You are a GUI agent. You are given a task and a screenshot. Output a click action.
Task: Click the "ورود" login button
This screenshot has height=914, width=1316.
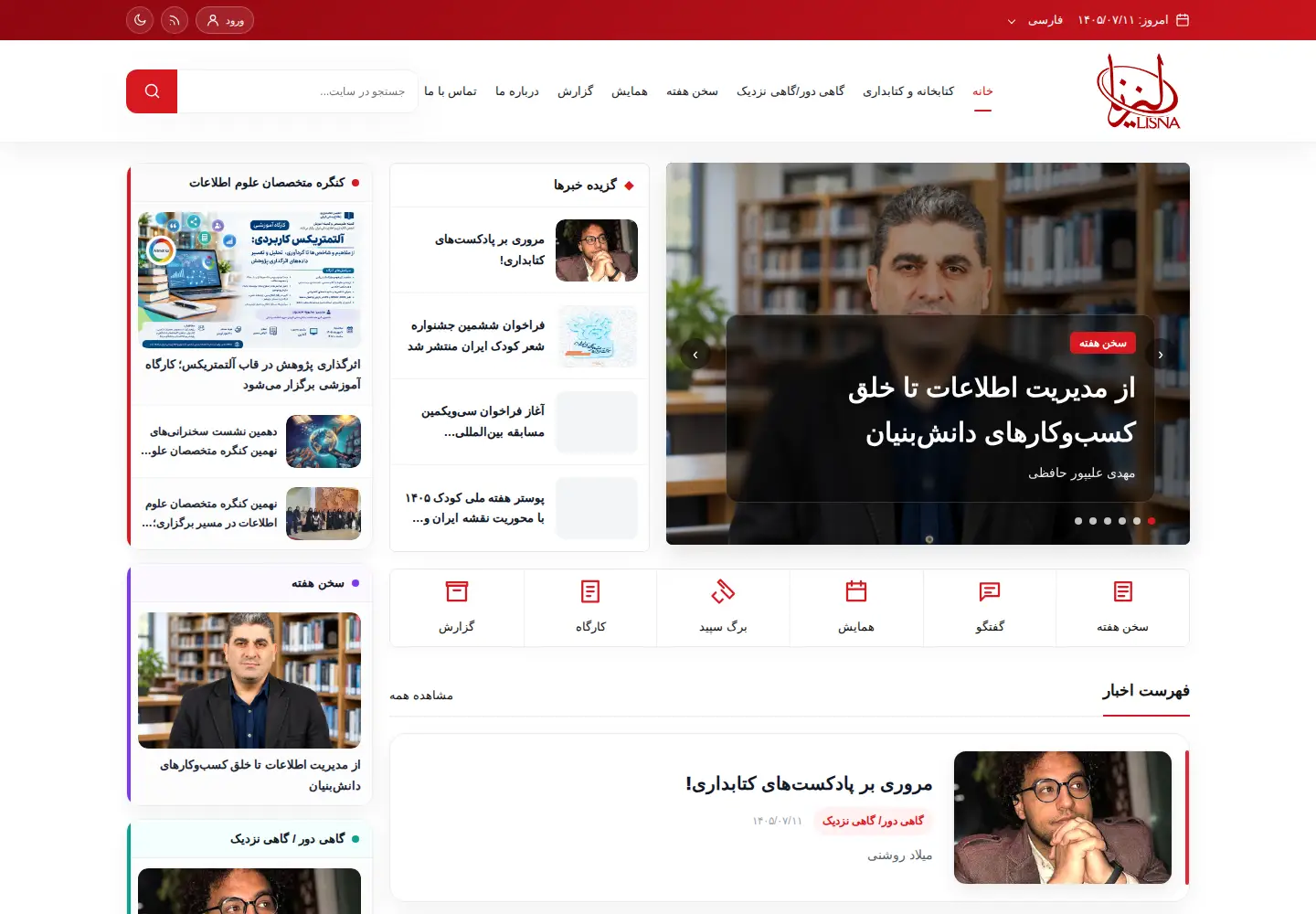pyautogui.click(x=225, y=20)
